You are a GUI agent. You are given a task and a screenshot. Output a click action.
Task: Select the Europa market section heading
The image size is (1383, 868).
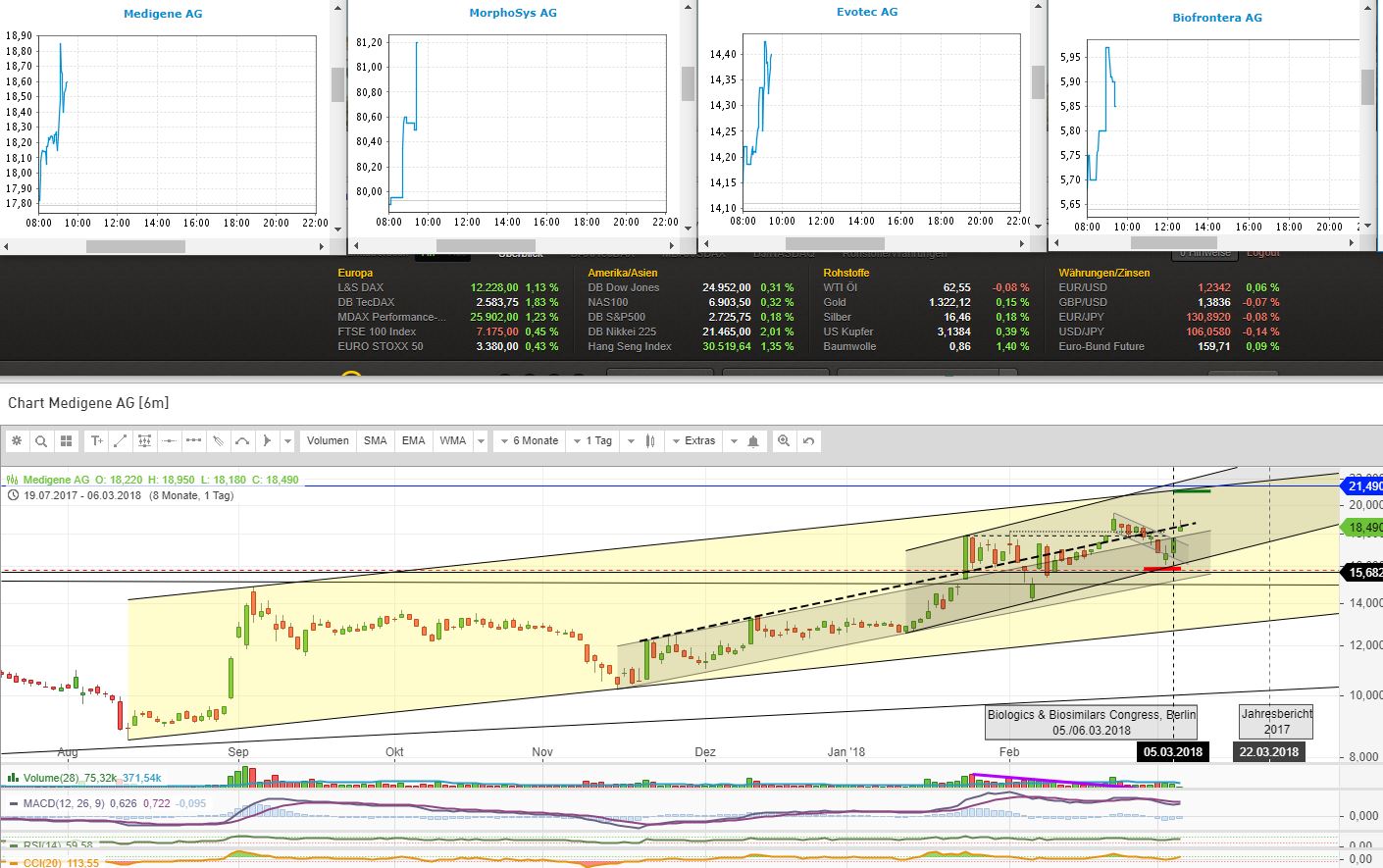[x=356, y=273]
